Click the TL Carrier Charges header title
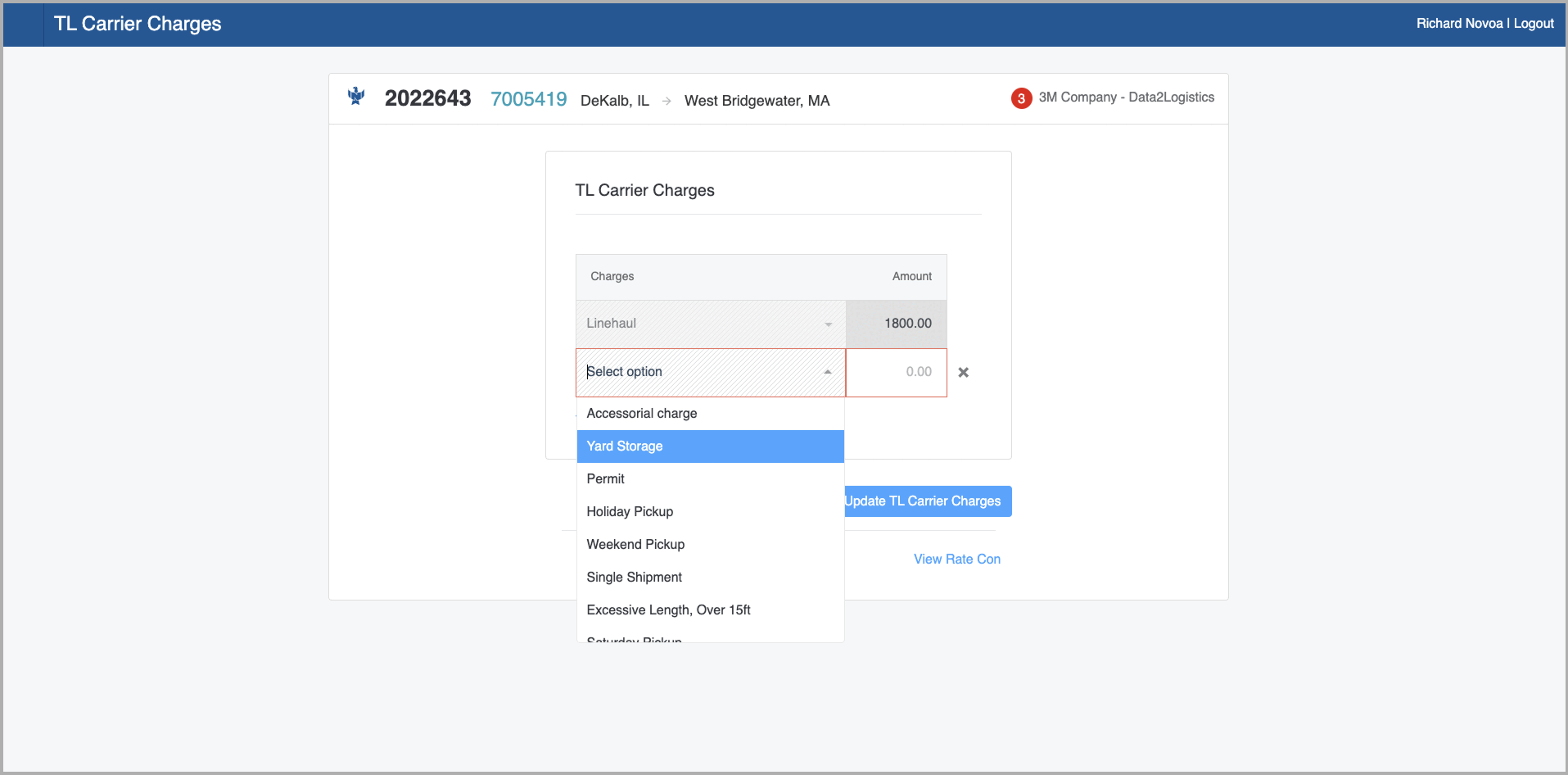Viewport: 1568px width, 775px height. coord(138,24)
